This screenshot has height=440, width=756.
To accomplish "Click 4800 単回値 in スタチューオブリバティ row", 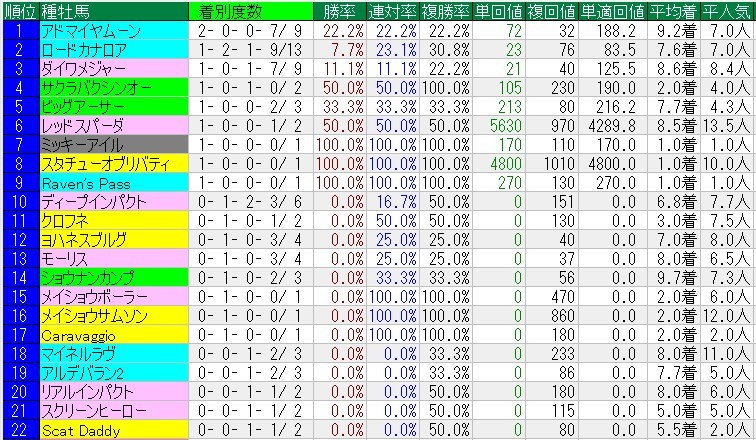I will click(x=506, y=164).
